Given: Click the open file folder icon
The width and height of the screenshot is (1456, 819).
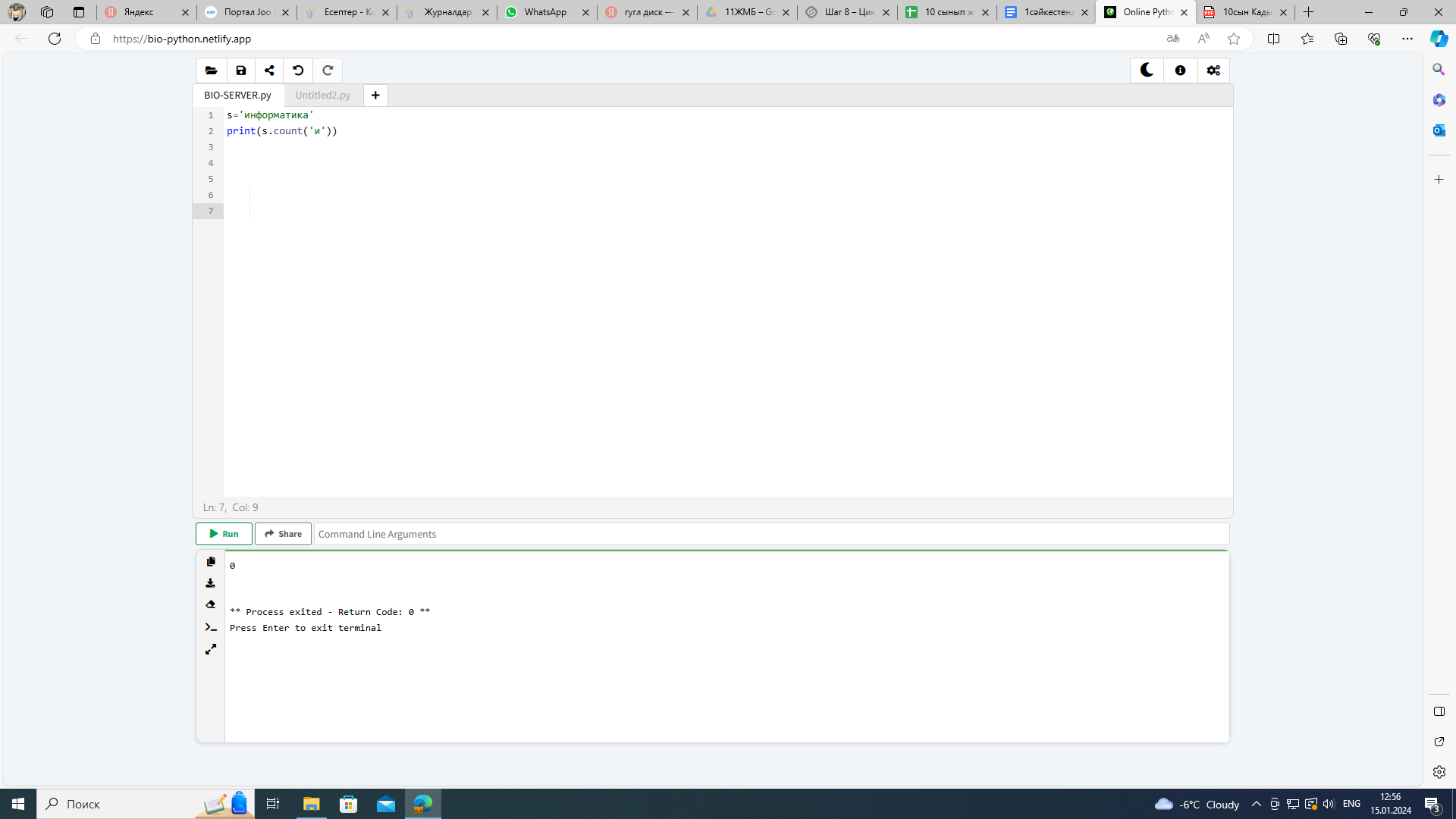Looking at the screenshot, I should 212,71.
